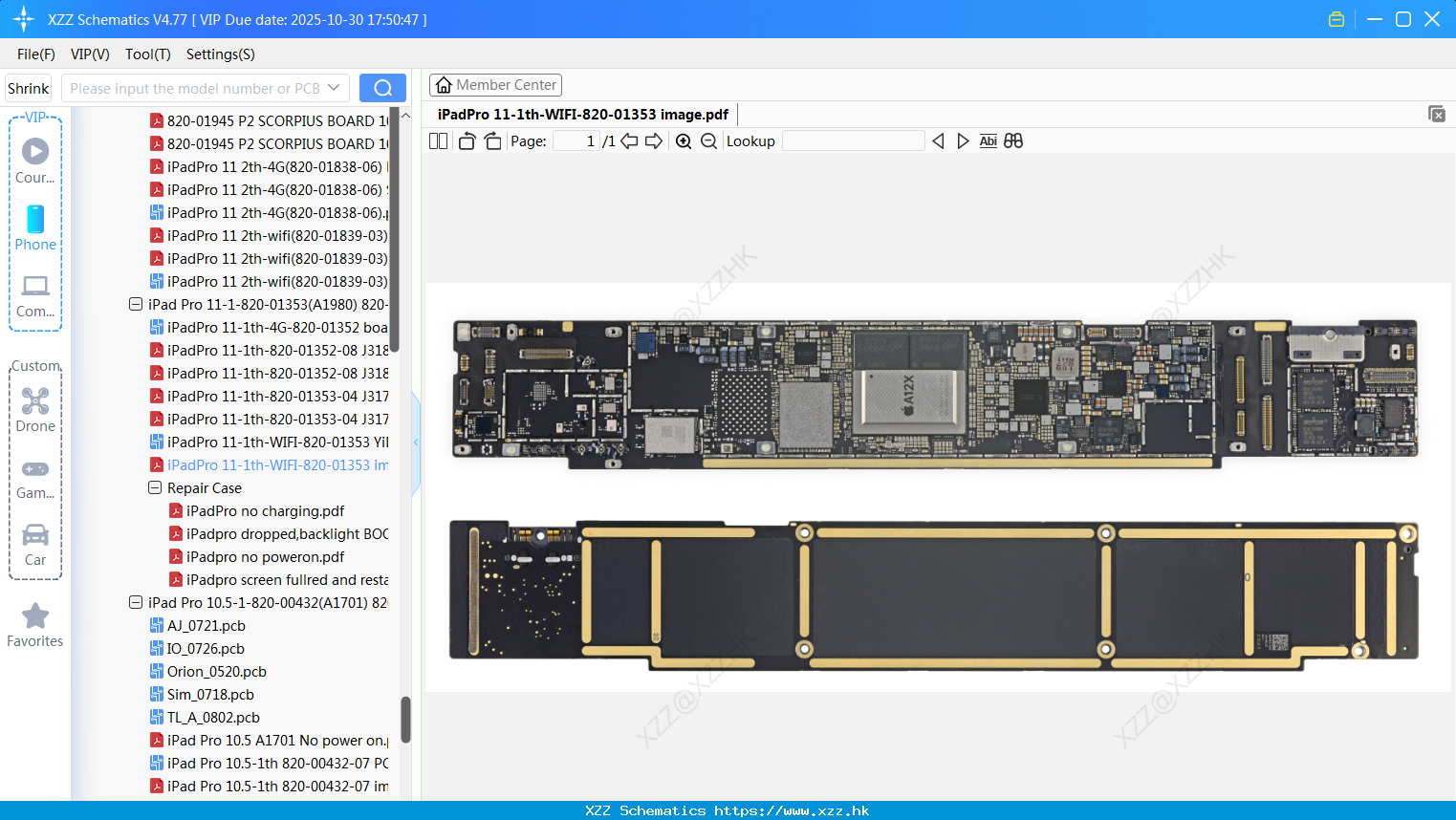Click the XZZ logo in title bar
The width and height of the screenshot is (1456, 820).
point(24,19)
